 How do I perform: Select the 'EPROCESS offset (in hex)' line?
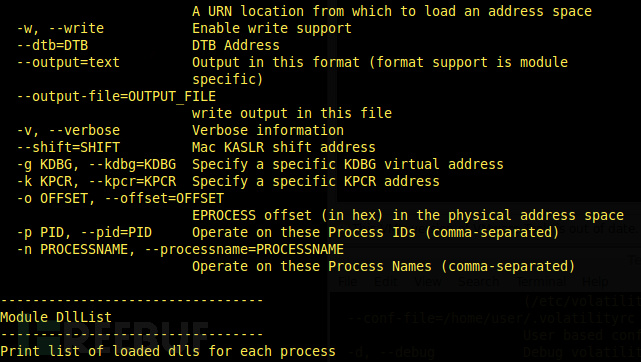tap(408, 215)
